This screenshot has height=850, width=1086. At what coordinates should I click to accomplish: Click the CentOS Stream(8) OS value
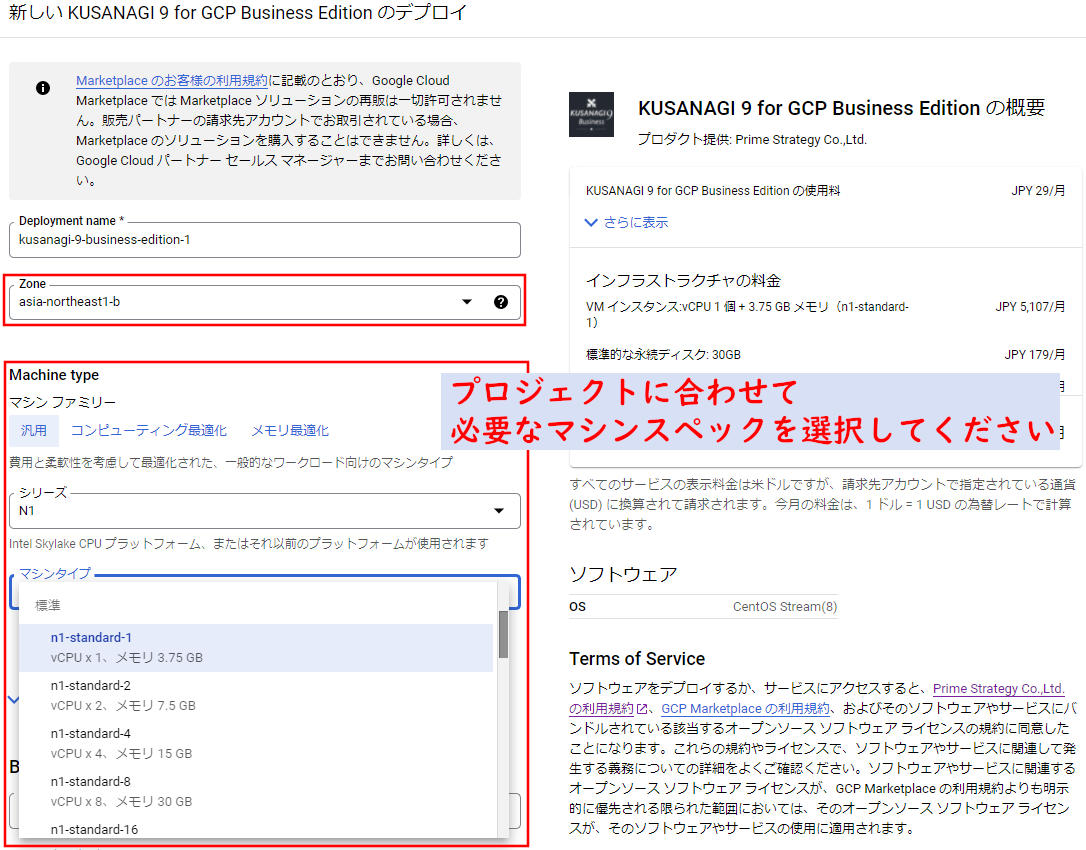785,607
